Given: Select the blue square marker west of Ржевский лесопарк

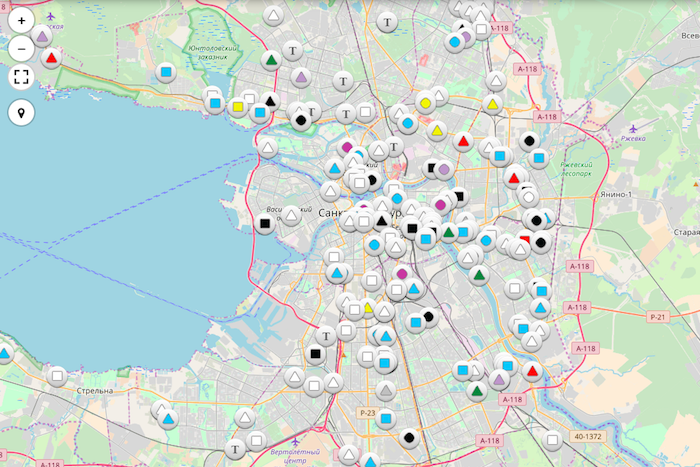Looking at the screenshot, I should pyautogui.click(x=539, y=157).
